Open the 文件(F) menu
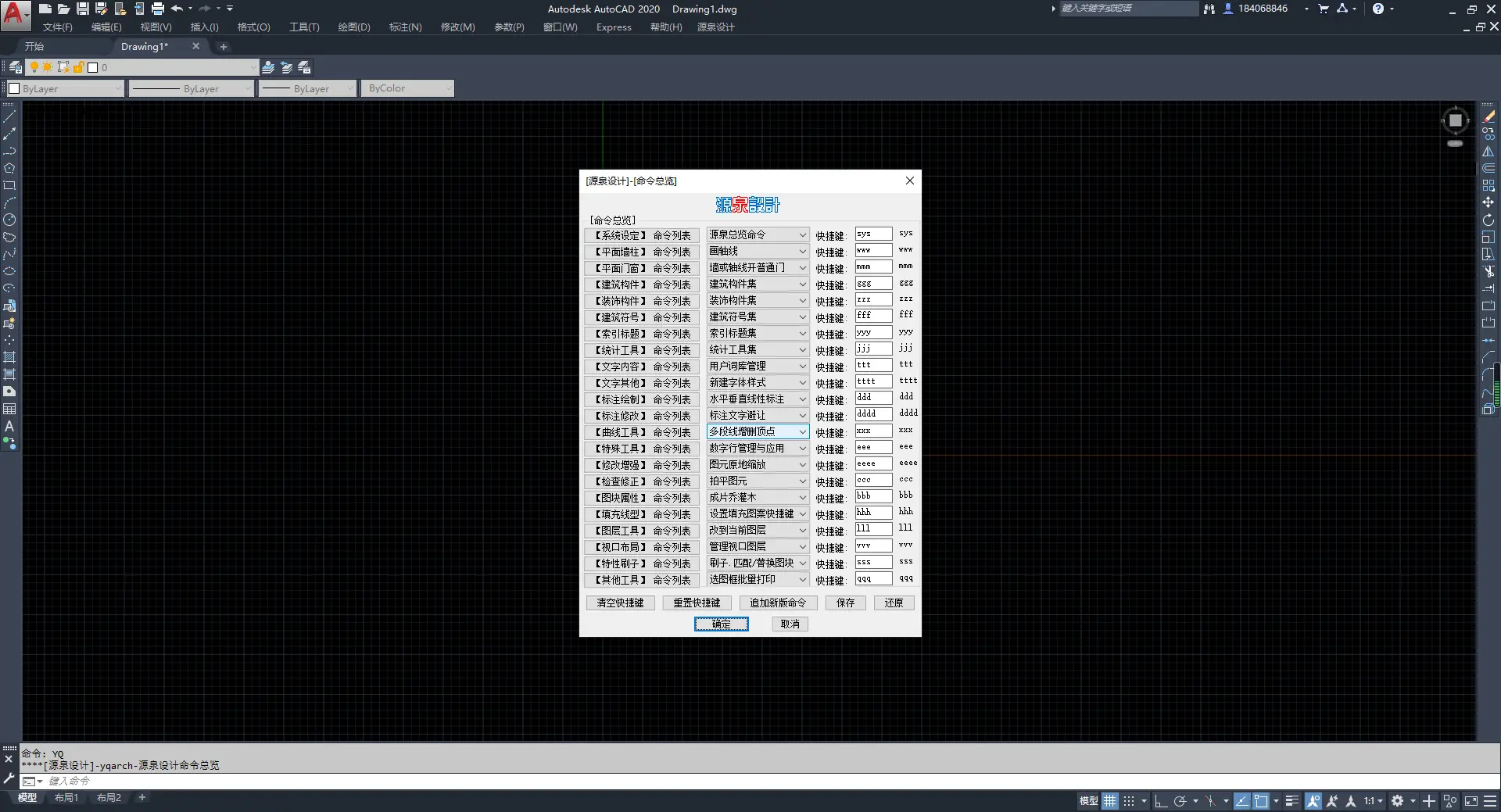Viewport: 1501px width, 812px height. click(x=58, y=27)
